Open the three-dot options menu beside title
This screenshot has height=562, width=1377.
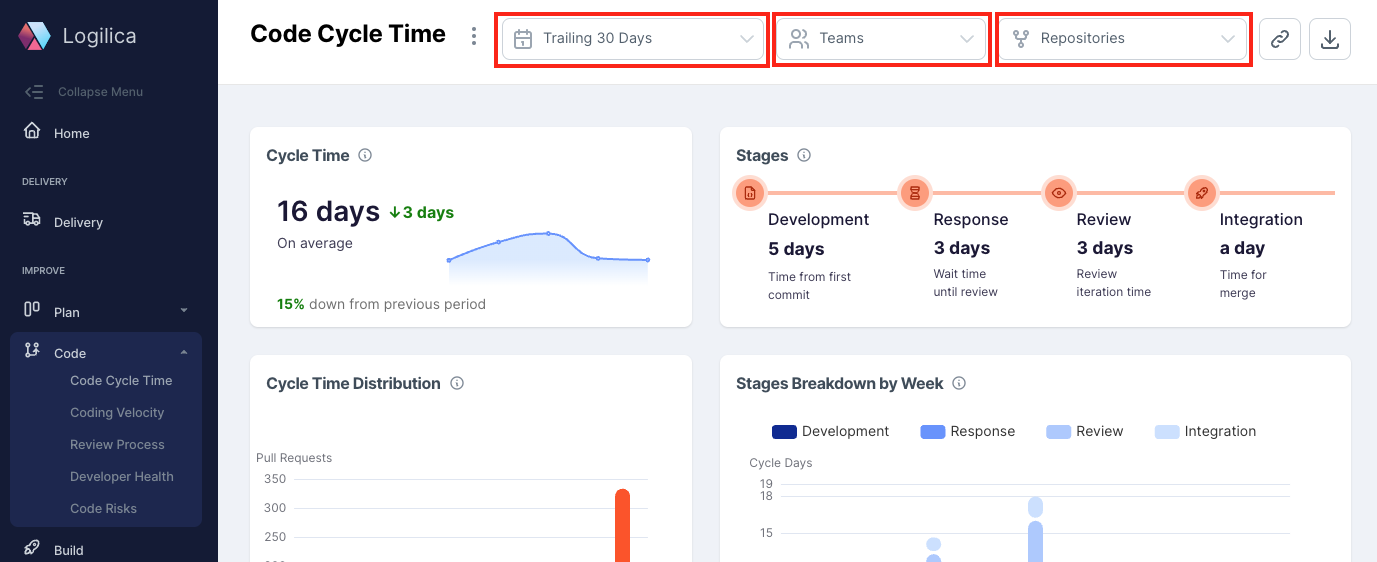(x=474, y=36)
